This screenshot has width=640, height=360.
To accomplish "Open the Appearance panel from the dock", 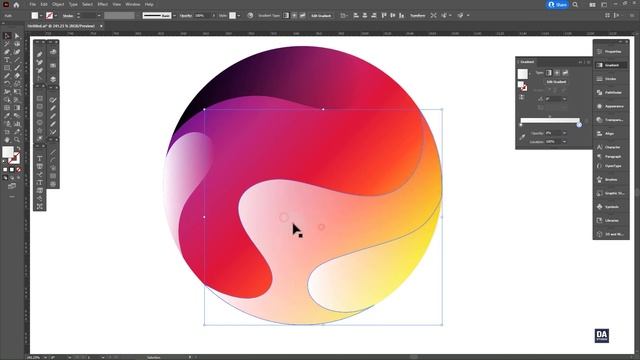I will [610, 106].
